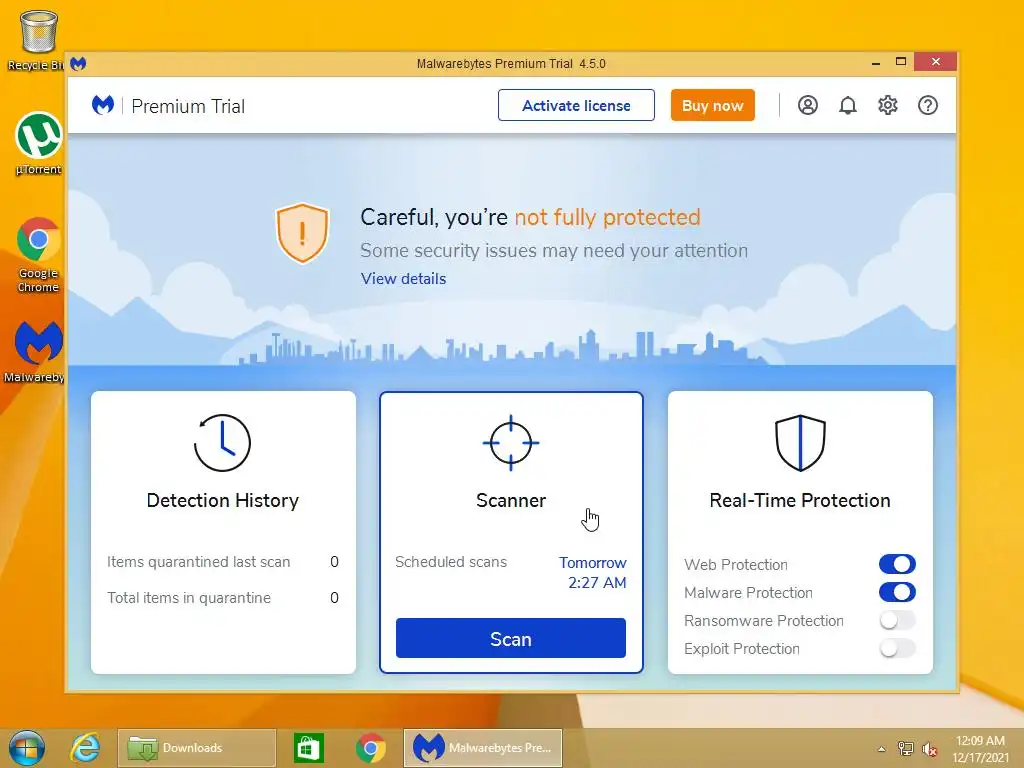
Task: Click the Total items in quarantine row
Action: point(223,598)
